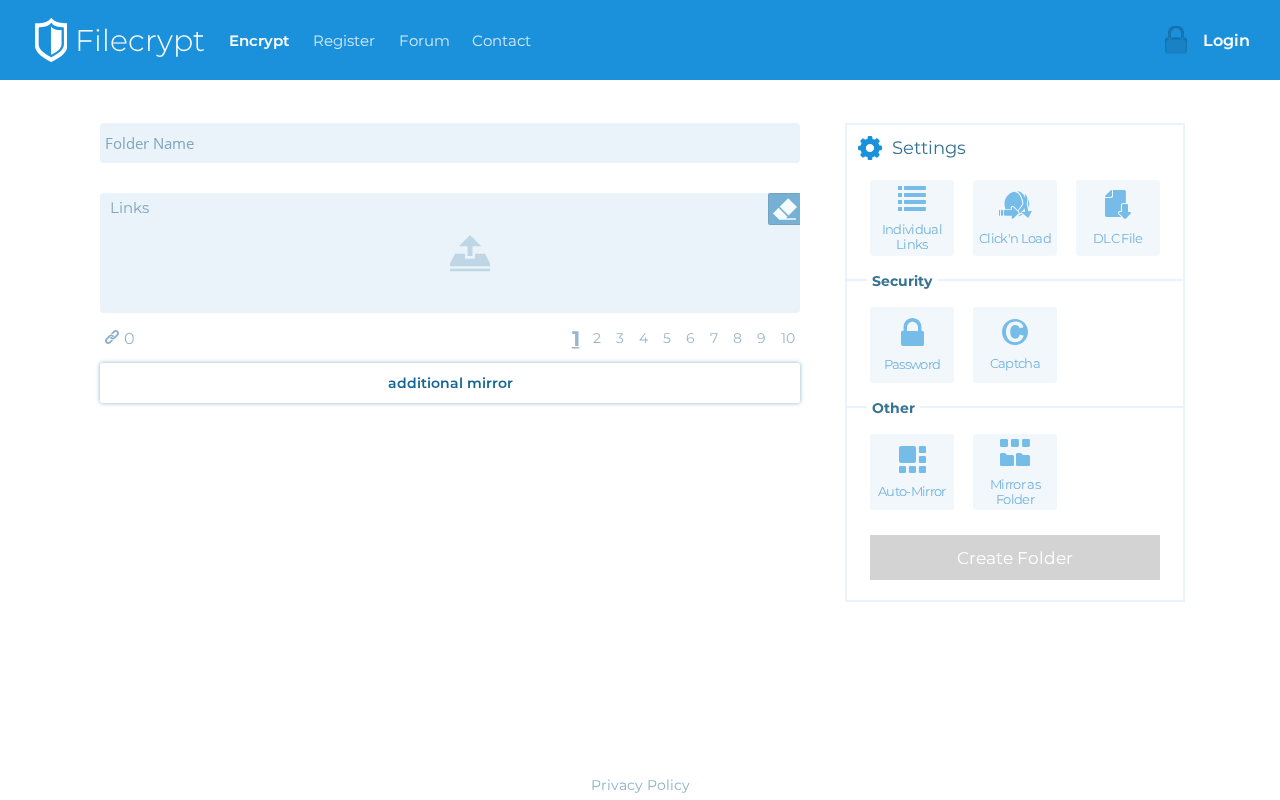Select mirror tab 1
This screenshot has height=800, width=1280.
point(576,338)
